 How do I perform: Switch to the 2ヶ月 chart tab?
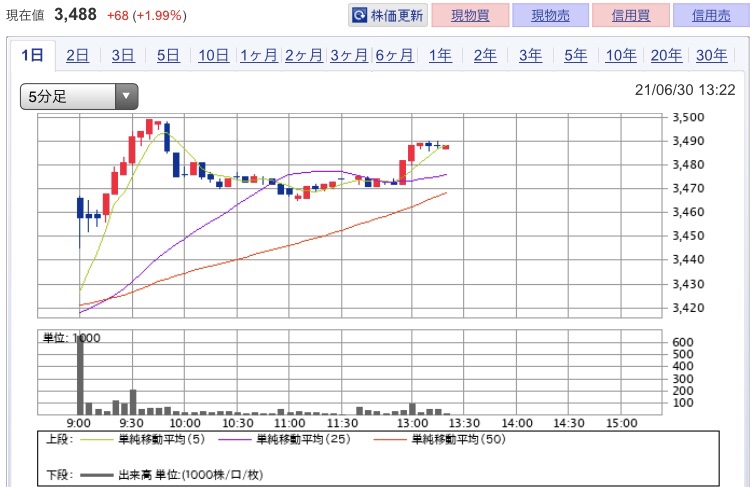tap(304, 55)
